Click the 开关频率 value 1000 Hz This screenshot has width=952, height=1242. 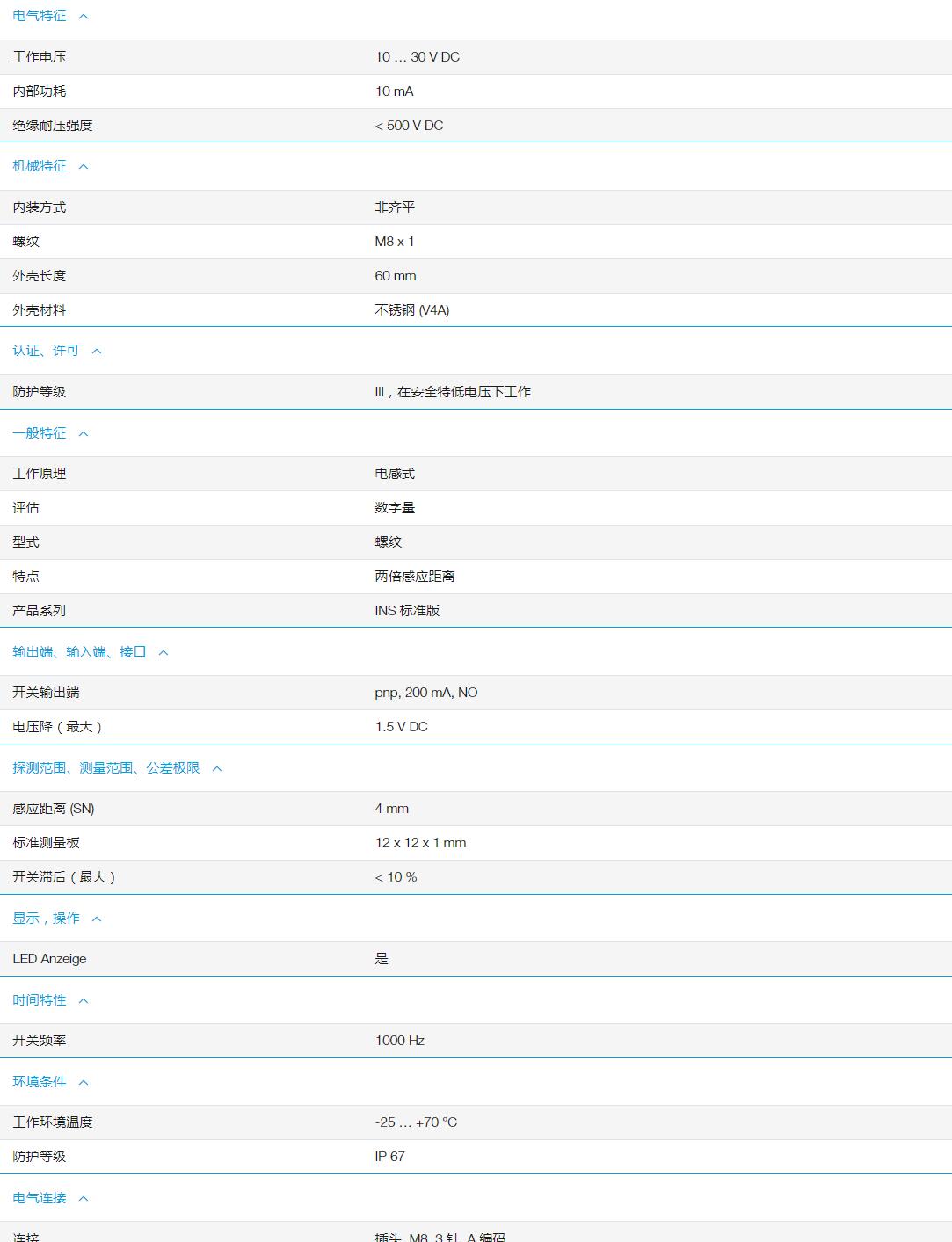(398, 1040)
